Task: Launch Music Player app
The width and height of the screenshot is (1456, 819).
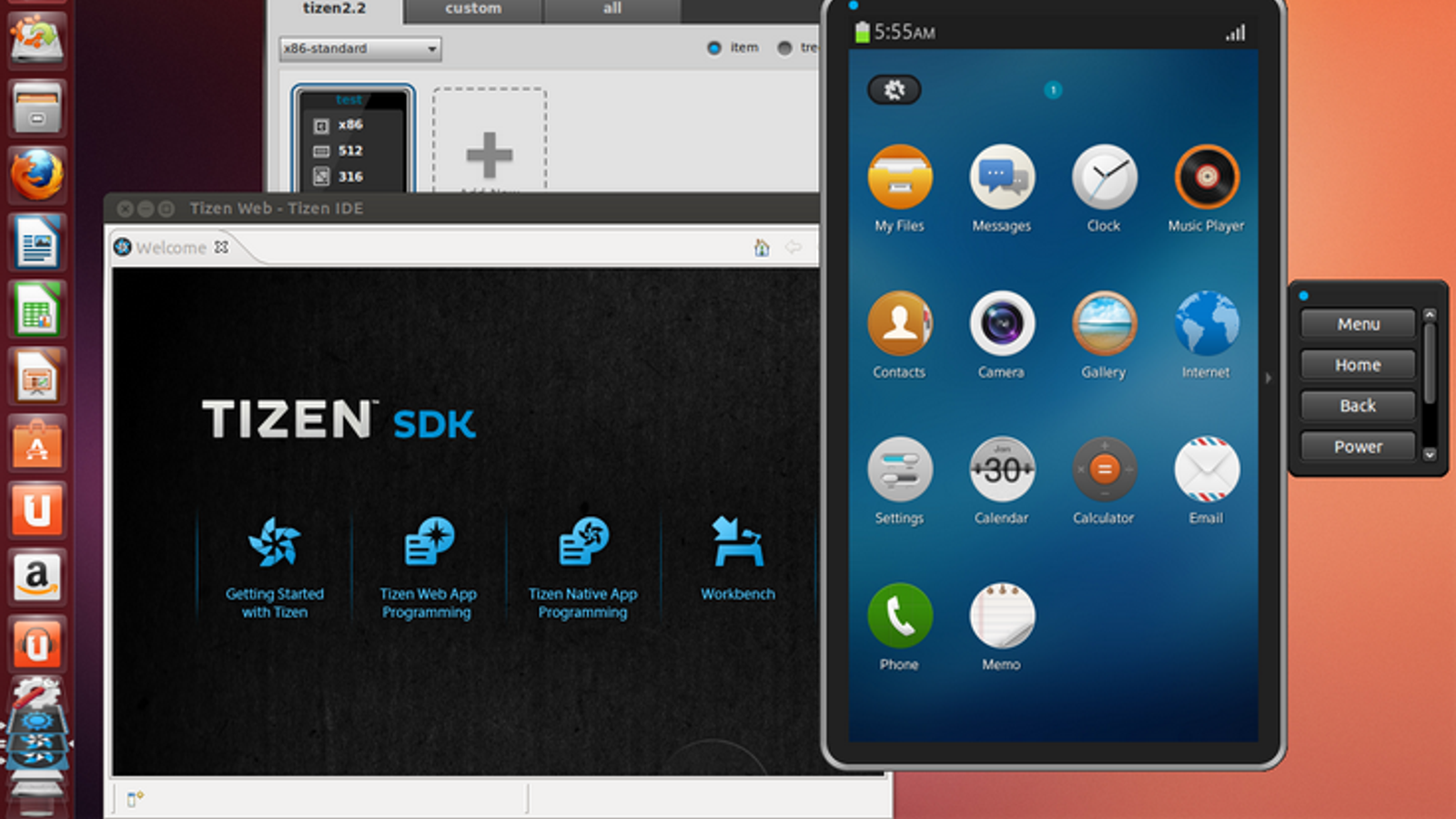Action: pos(1207,178)
